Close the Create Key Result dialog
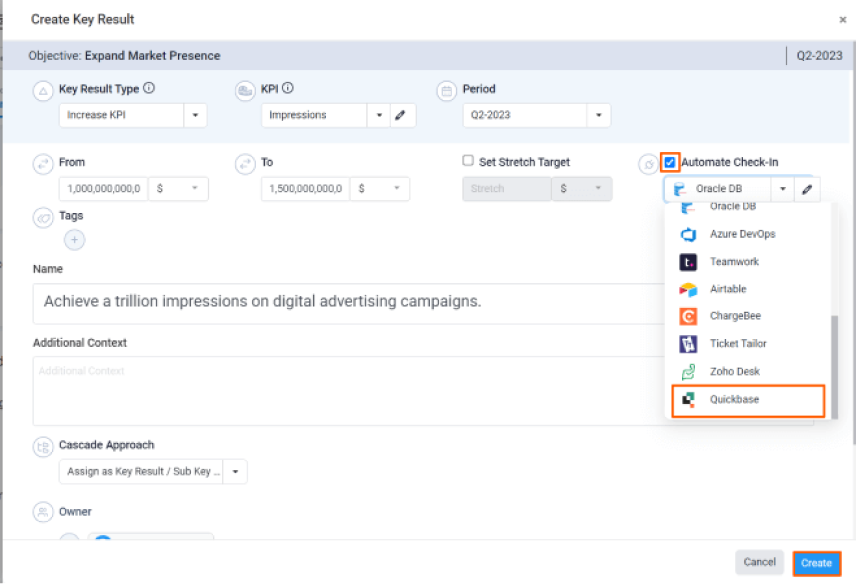The image size is (856, 584). click(842, 20)
